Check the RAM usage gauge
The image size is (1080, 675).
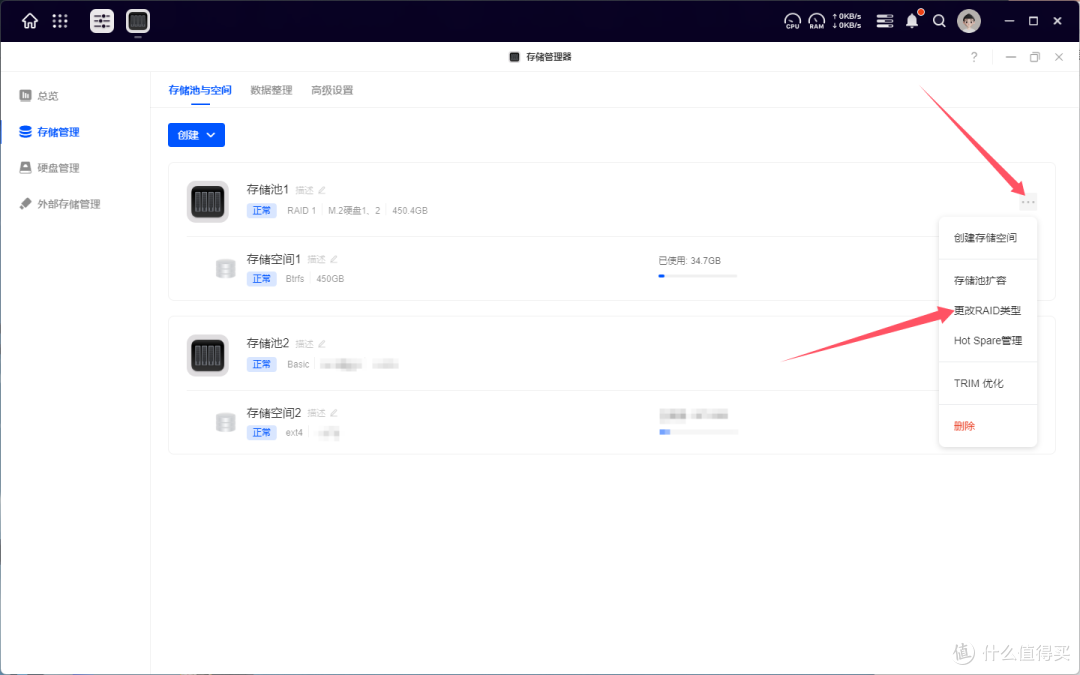tap(816, 21)
